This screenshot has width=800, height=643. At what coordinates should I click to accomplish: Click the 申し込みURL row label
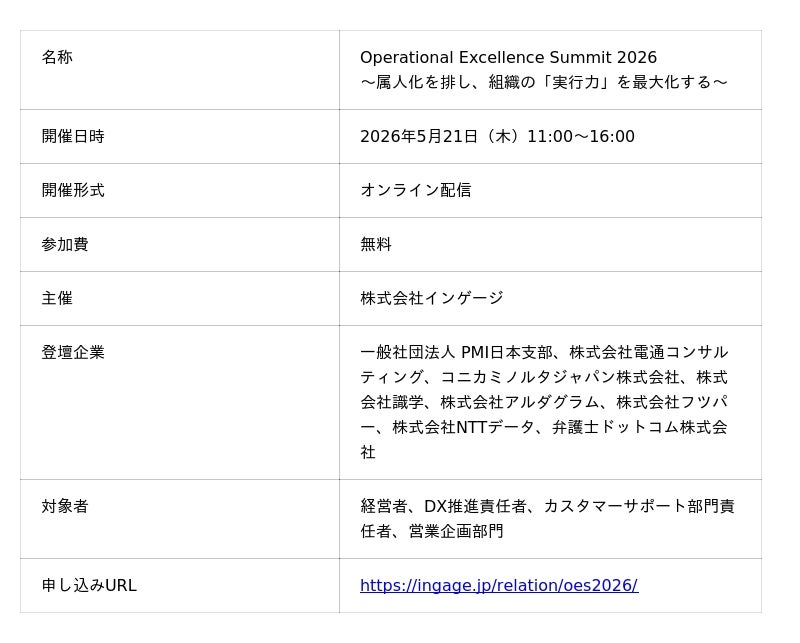89,586
